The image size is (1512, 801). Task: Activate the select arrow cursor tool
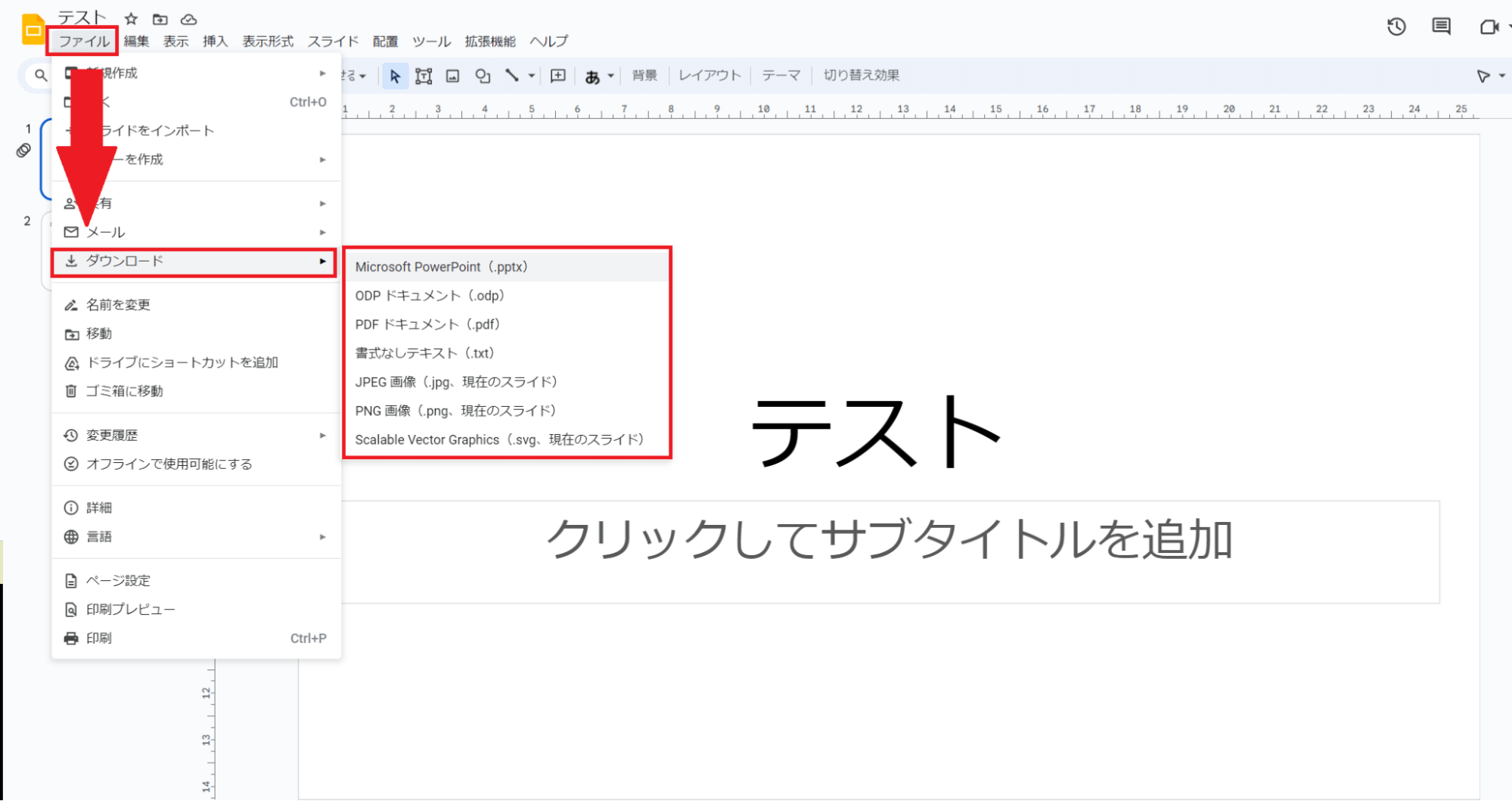(x=394, y=76)
